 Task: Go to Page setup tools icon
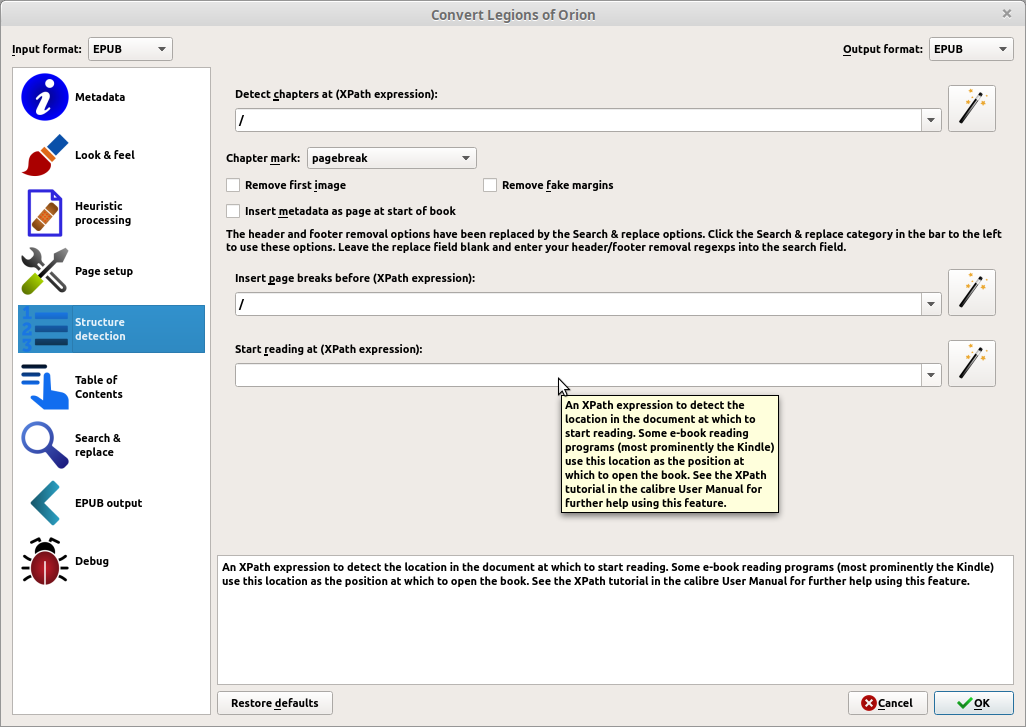[x=44, y=271]
